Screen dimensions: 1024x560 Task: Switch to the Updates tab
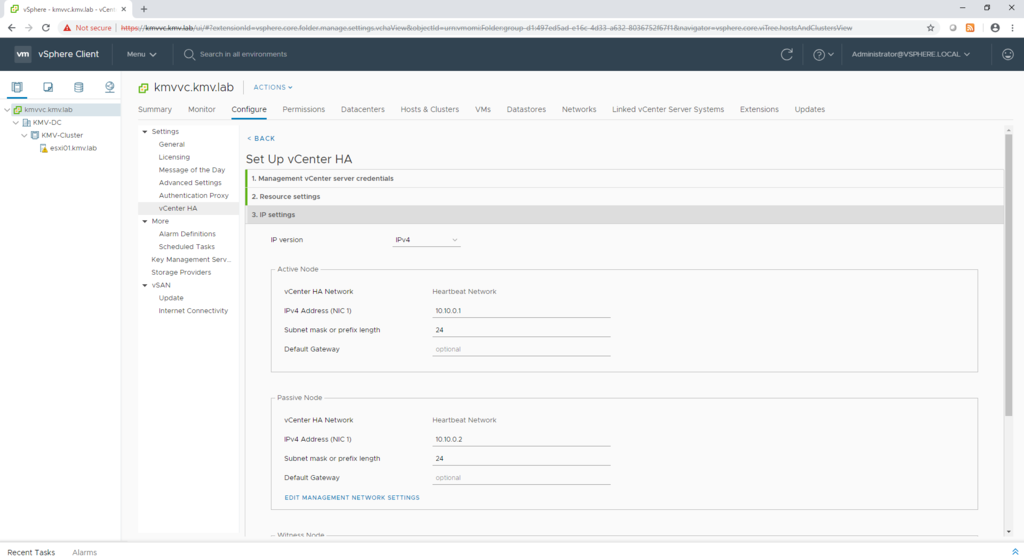(x=810, y=110)
